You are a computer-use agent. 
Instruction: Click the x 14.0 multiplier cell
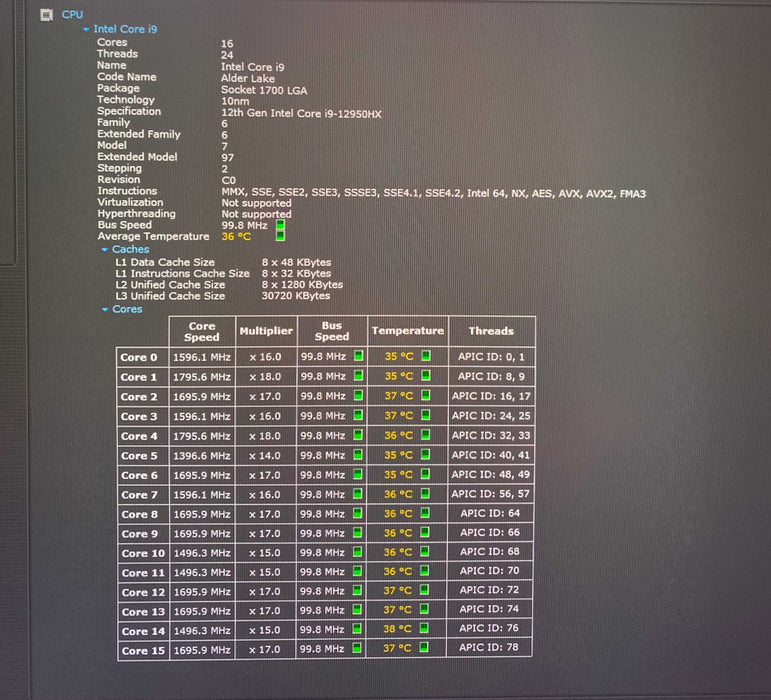265,456
